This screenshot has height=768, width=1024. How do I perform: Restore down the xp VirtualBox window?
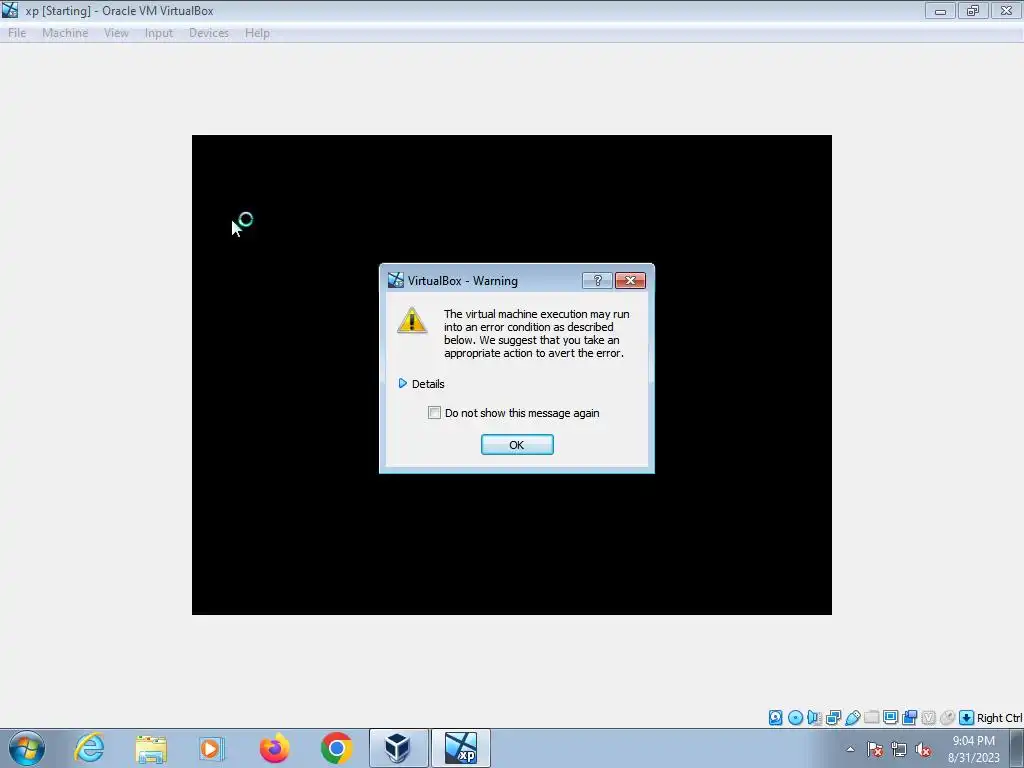pyautogui.click(x=973, y=10)
